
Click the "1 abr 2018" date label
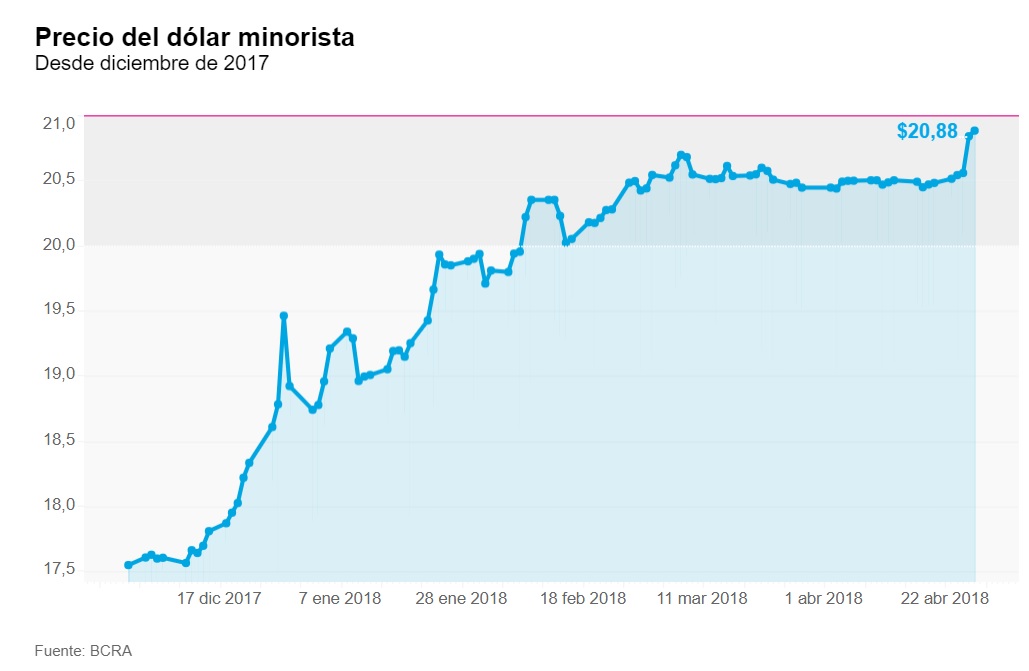point(824,599)
